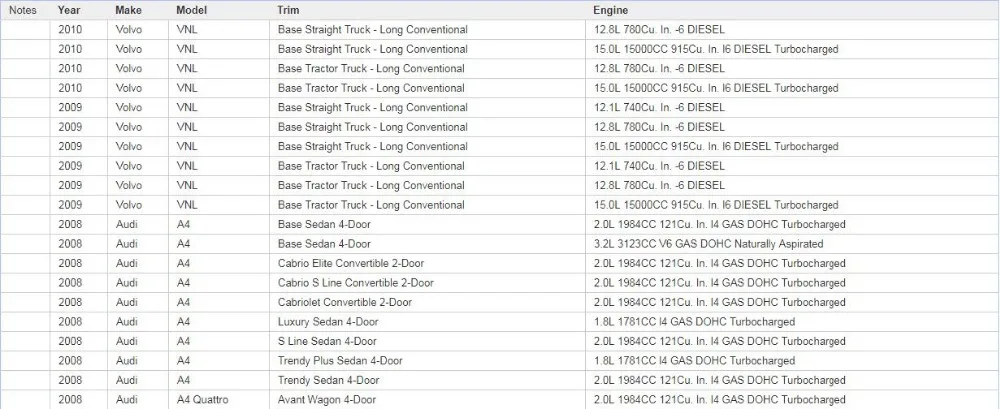Click the Notes column header
This screenshot has width=1000, height=409.
point(22,10)
